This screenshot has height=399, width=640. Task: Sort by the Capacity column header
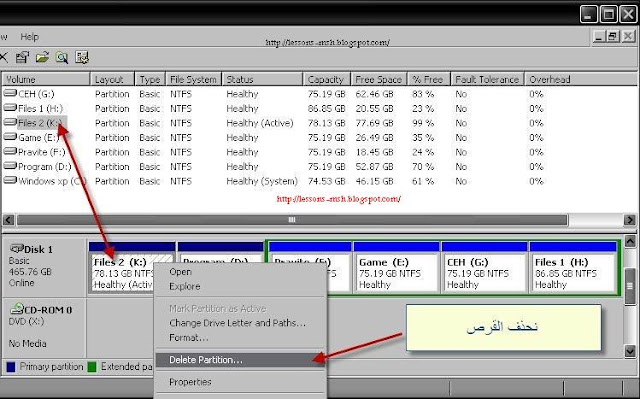[327, 79]
